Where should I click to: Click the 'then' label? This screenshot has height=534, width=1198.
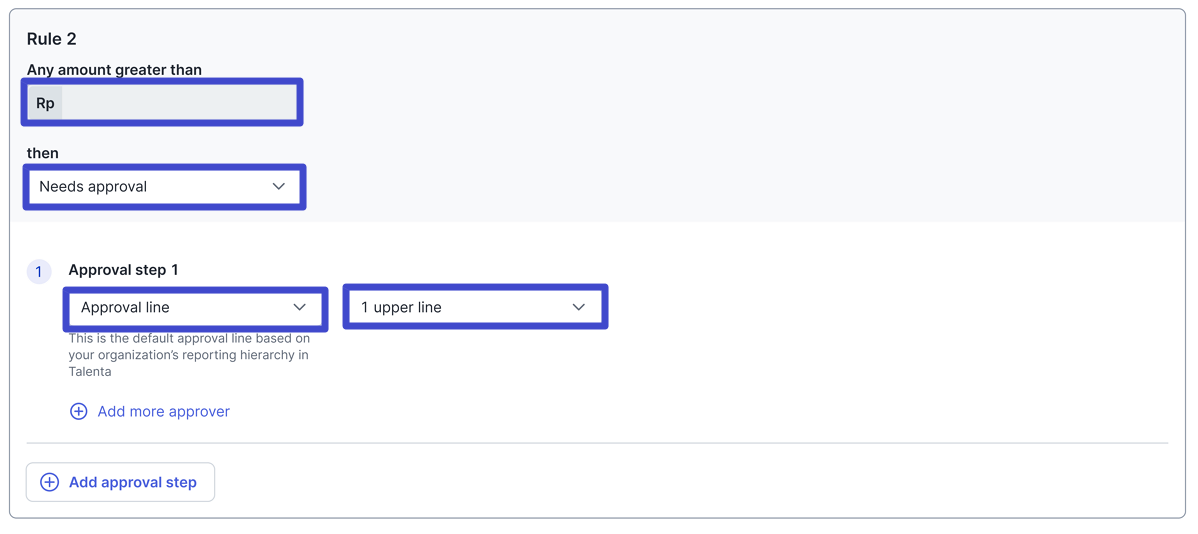tap(43, 153)
